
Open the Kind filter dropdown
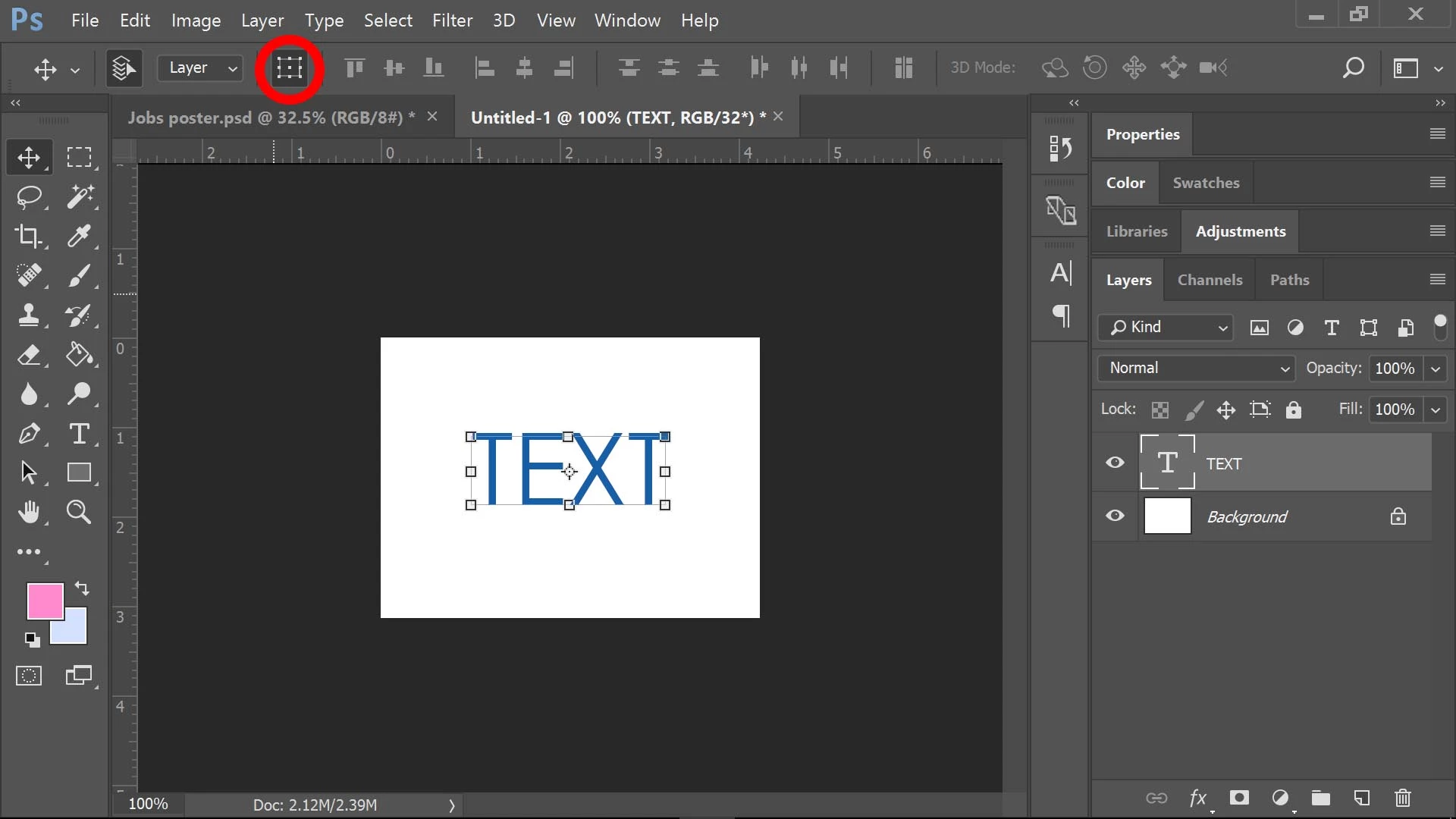click(x=1165, y=328)
